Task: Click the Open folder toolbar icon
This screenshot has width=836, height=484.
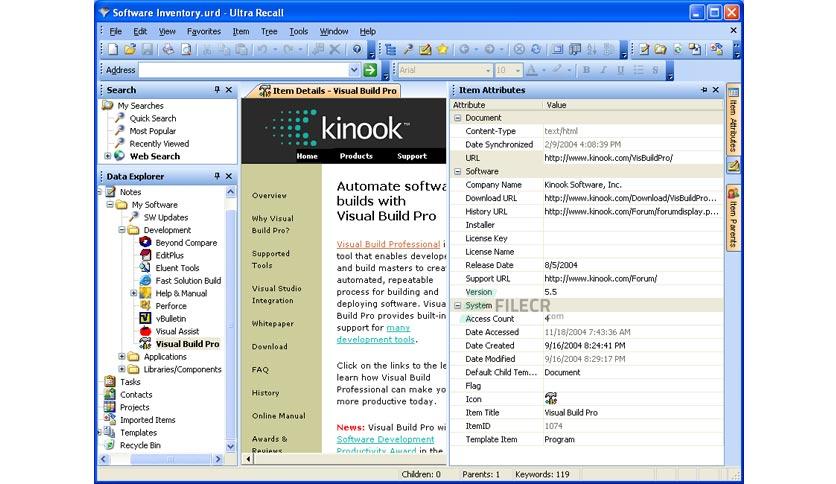Action: tap(130, 50)
